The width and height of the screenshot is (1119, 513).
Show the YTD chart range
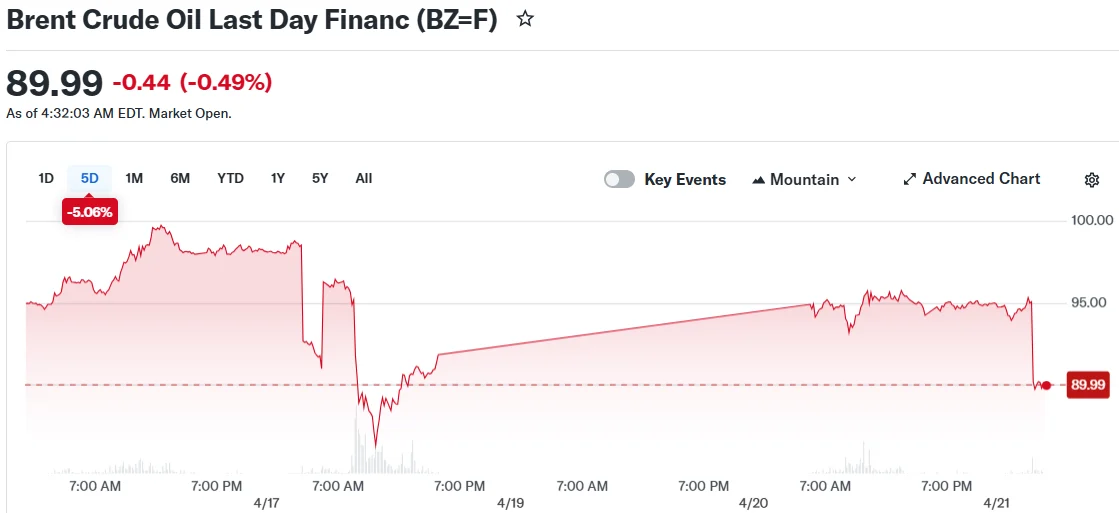[x=230, y=178]
